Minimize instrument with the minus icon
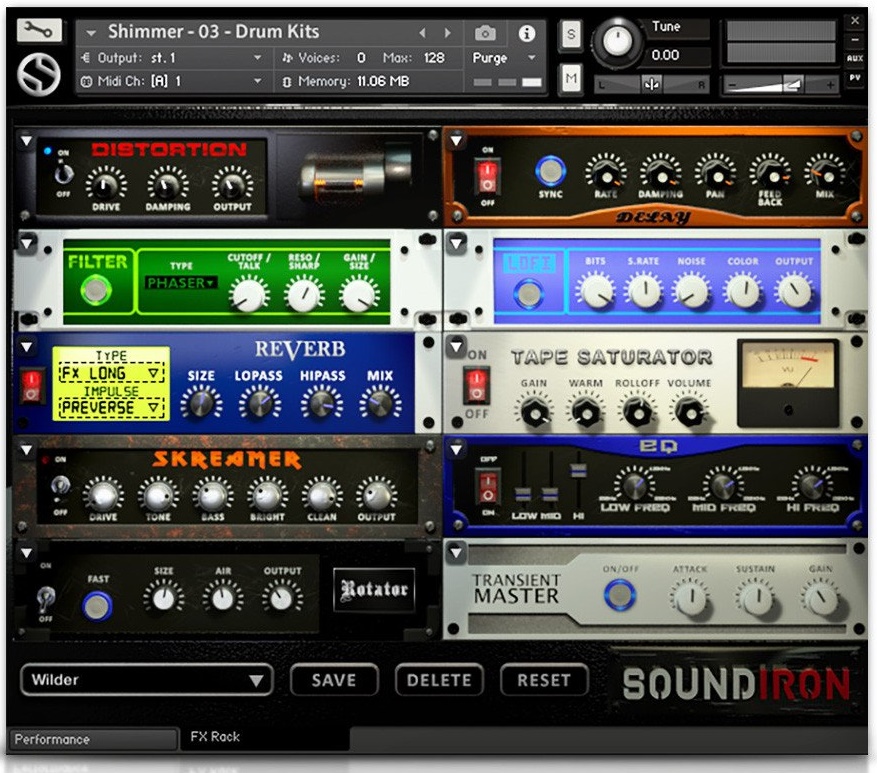 pyautogui.click(x=855, y=40)
